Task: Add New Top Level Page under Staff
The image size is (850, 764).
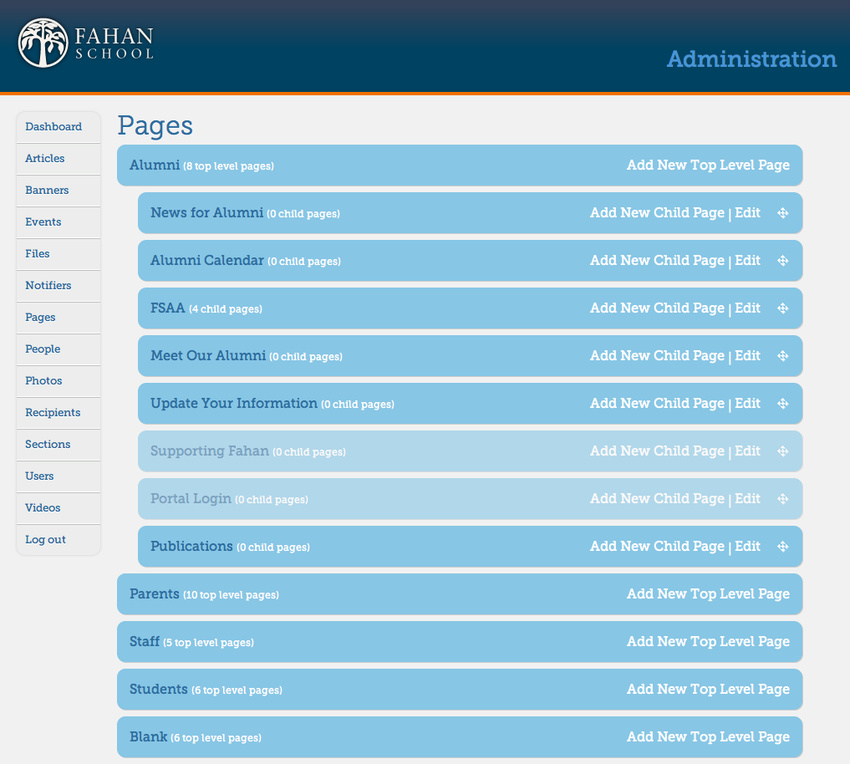Action: [708, 642]
